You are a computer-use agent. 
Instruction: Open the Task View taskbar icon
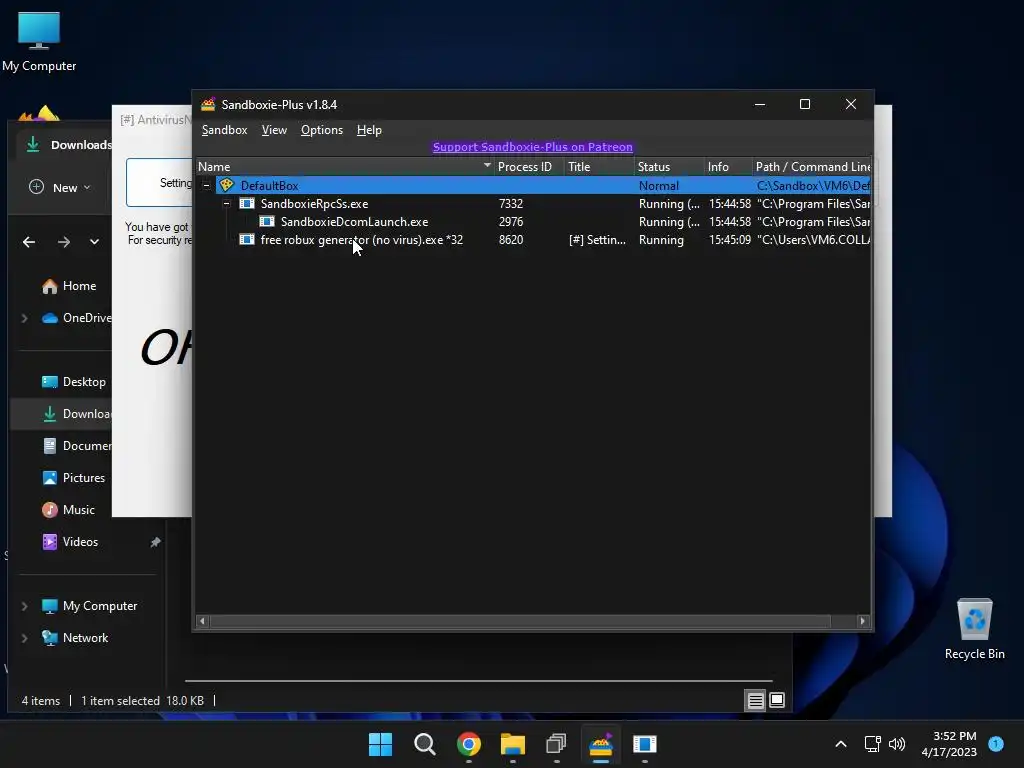[x=556, y=744]
